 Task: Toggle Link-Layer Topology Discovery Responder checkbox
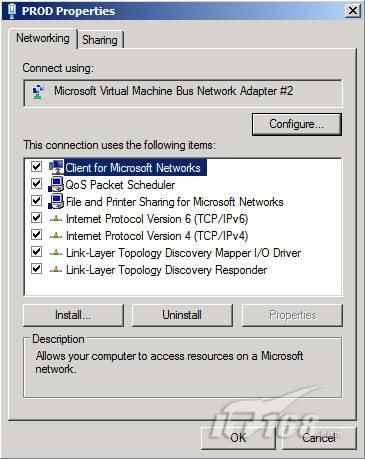[36, 269]
